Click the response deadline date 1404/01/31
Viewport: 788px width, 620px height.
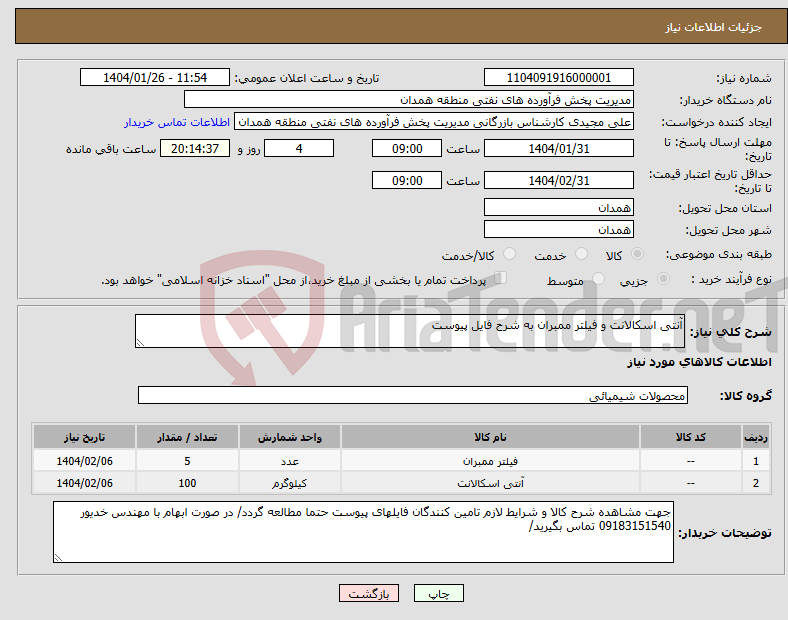click(558, 149)
